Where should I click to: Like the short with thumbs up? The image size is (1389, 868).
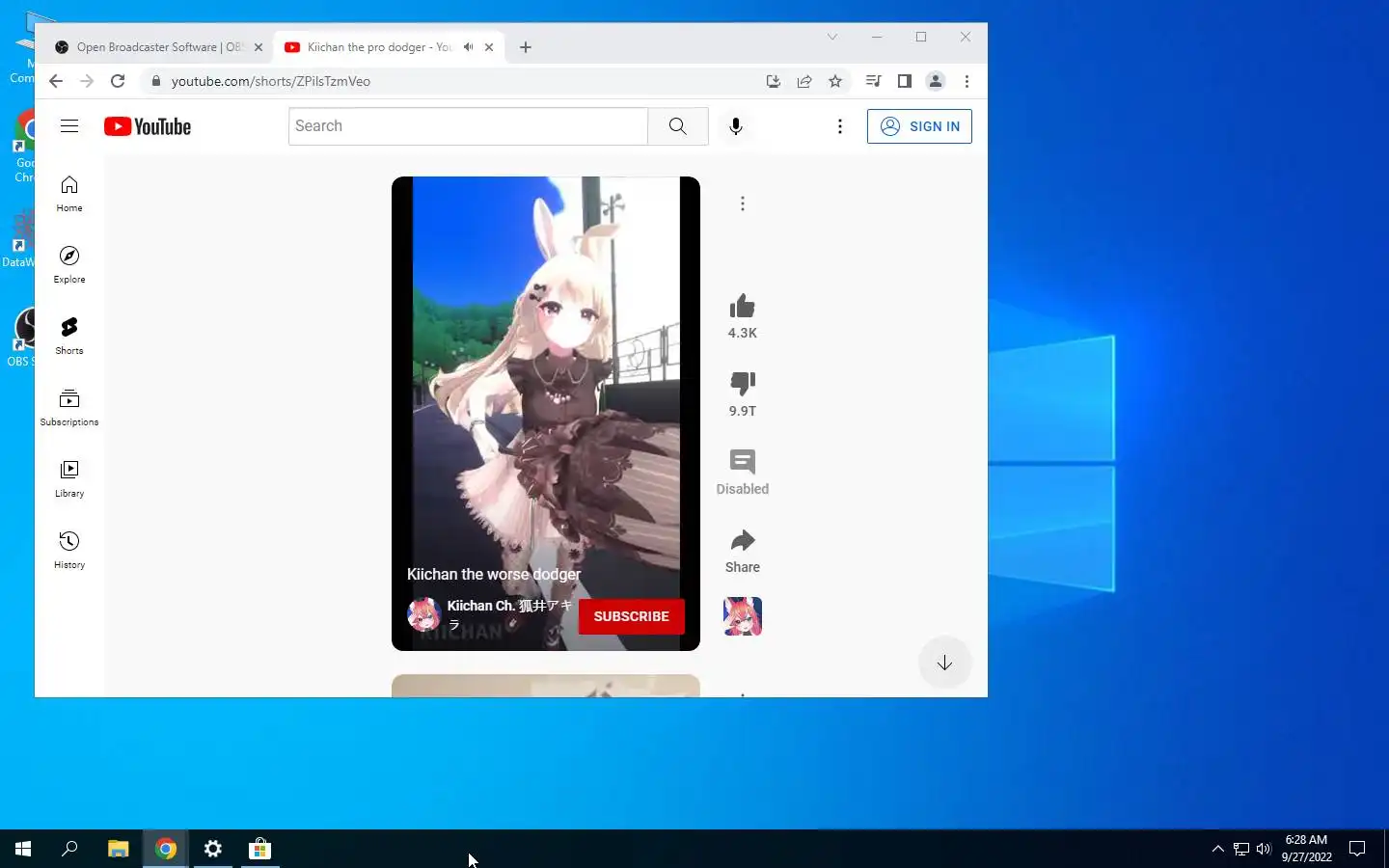click(x=743, y=307)
